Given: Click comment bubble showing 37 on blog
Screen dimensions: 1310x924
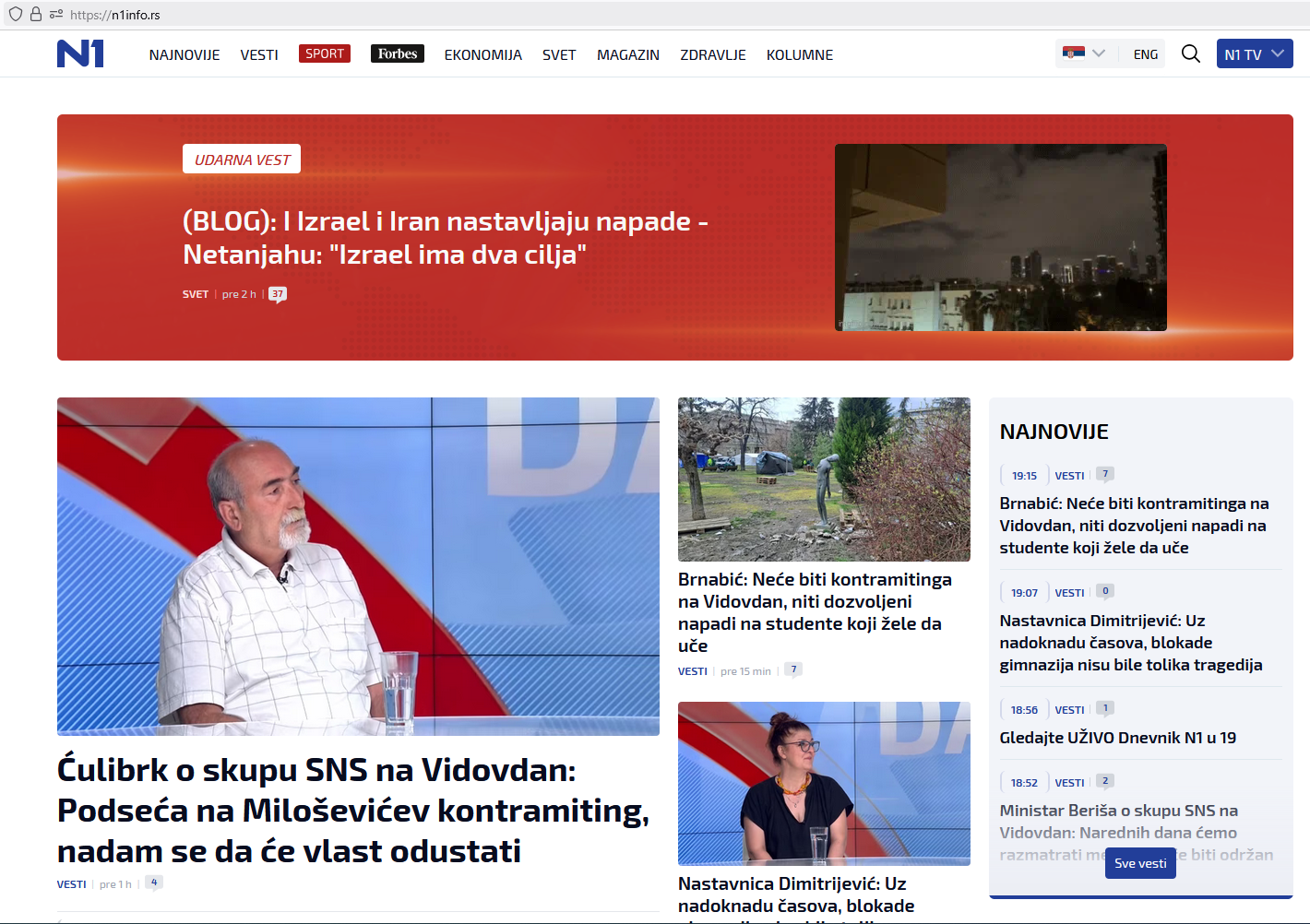Looking at the screenshot, I should (278, 295).
